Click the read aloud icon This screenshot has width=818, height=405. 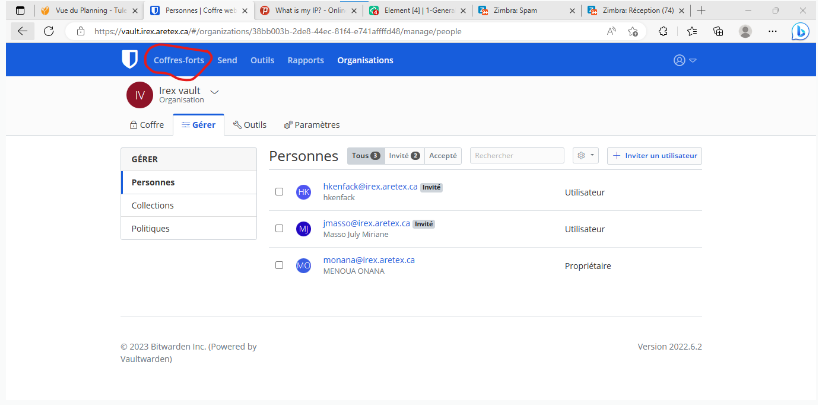click(x=611, y=31)
